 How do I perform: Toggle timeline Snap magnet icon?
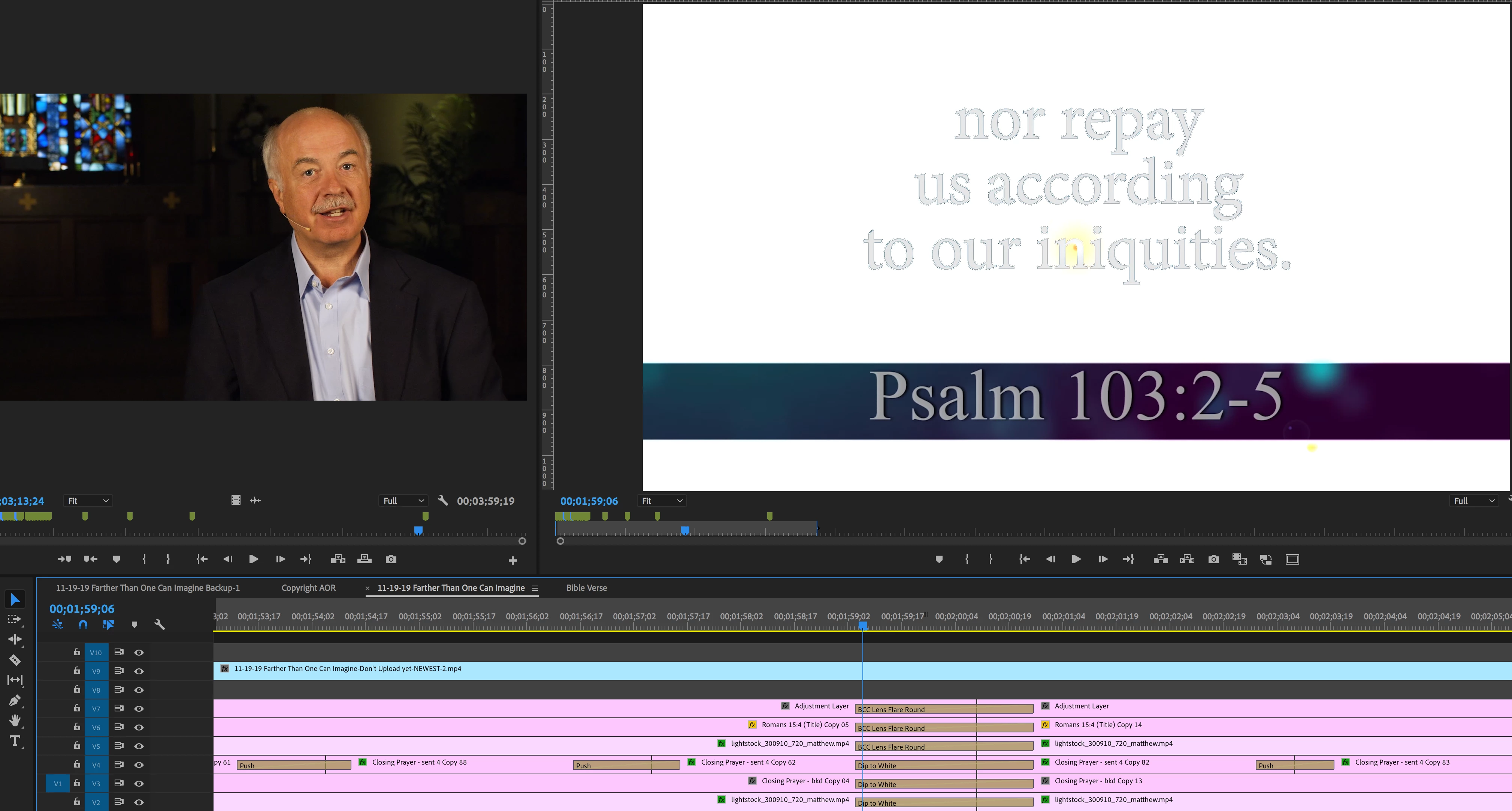[83, 625]
